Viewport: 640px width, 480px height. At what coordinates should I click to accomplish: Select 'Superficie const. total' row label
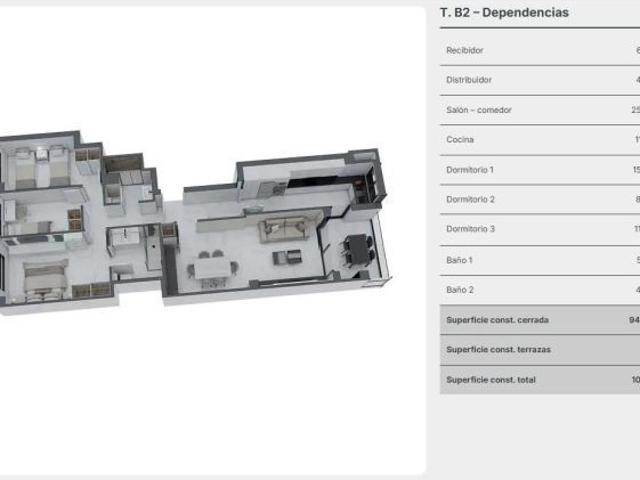[491, 380]
